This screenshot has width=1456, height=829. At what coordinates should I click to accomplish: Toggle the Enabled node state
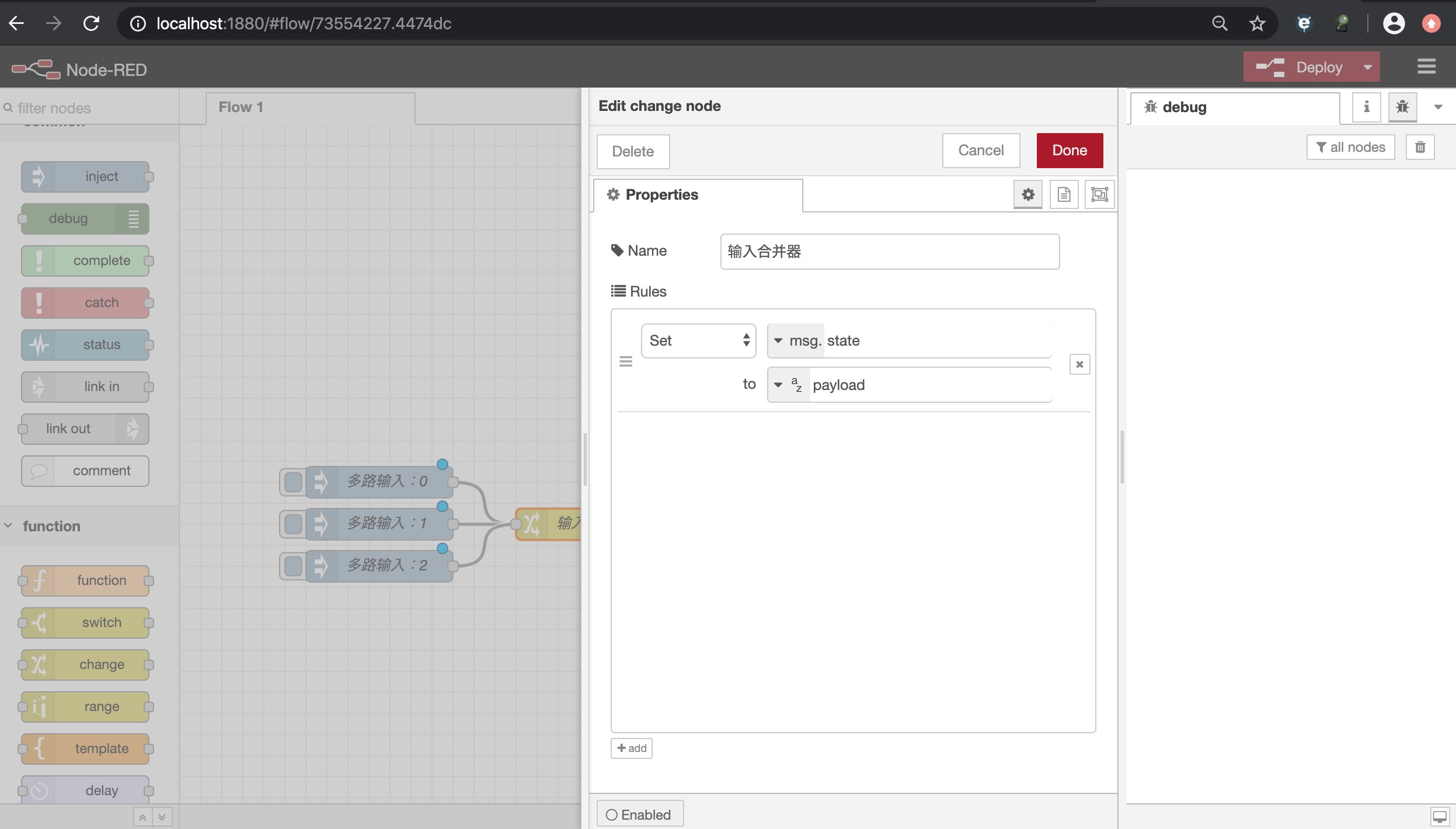(x=639, y=814)
